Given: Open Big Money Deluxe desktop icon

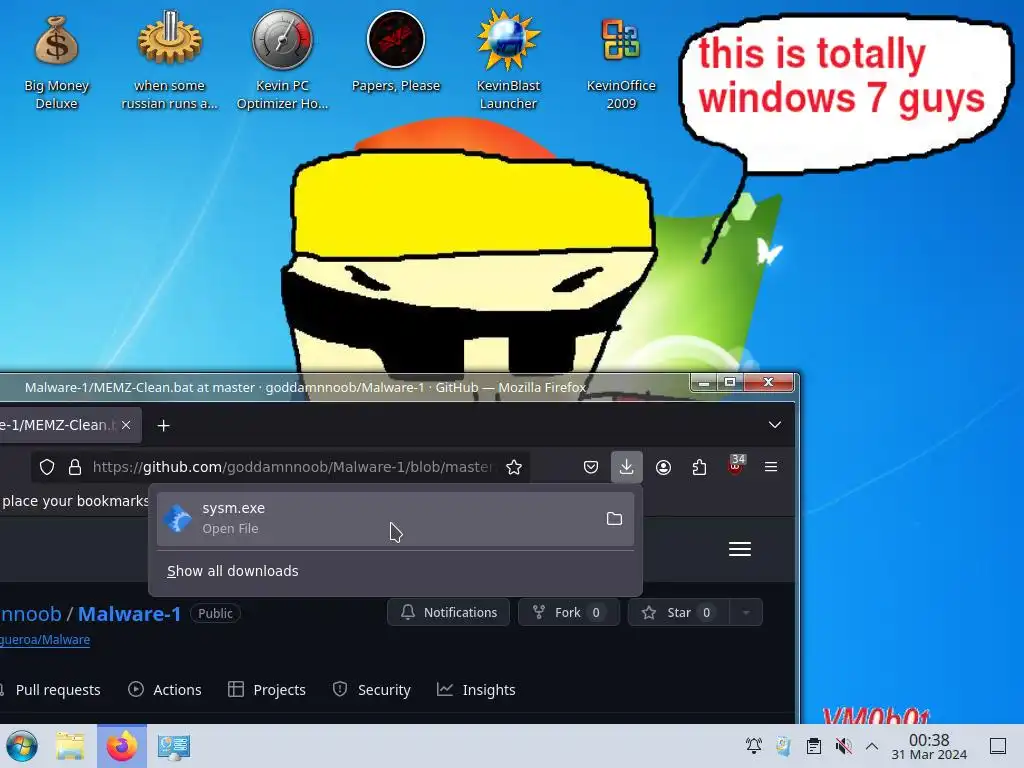Looking at the screenshot, I should point(56,62).
